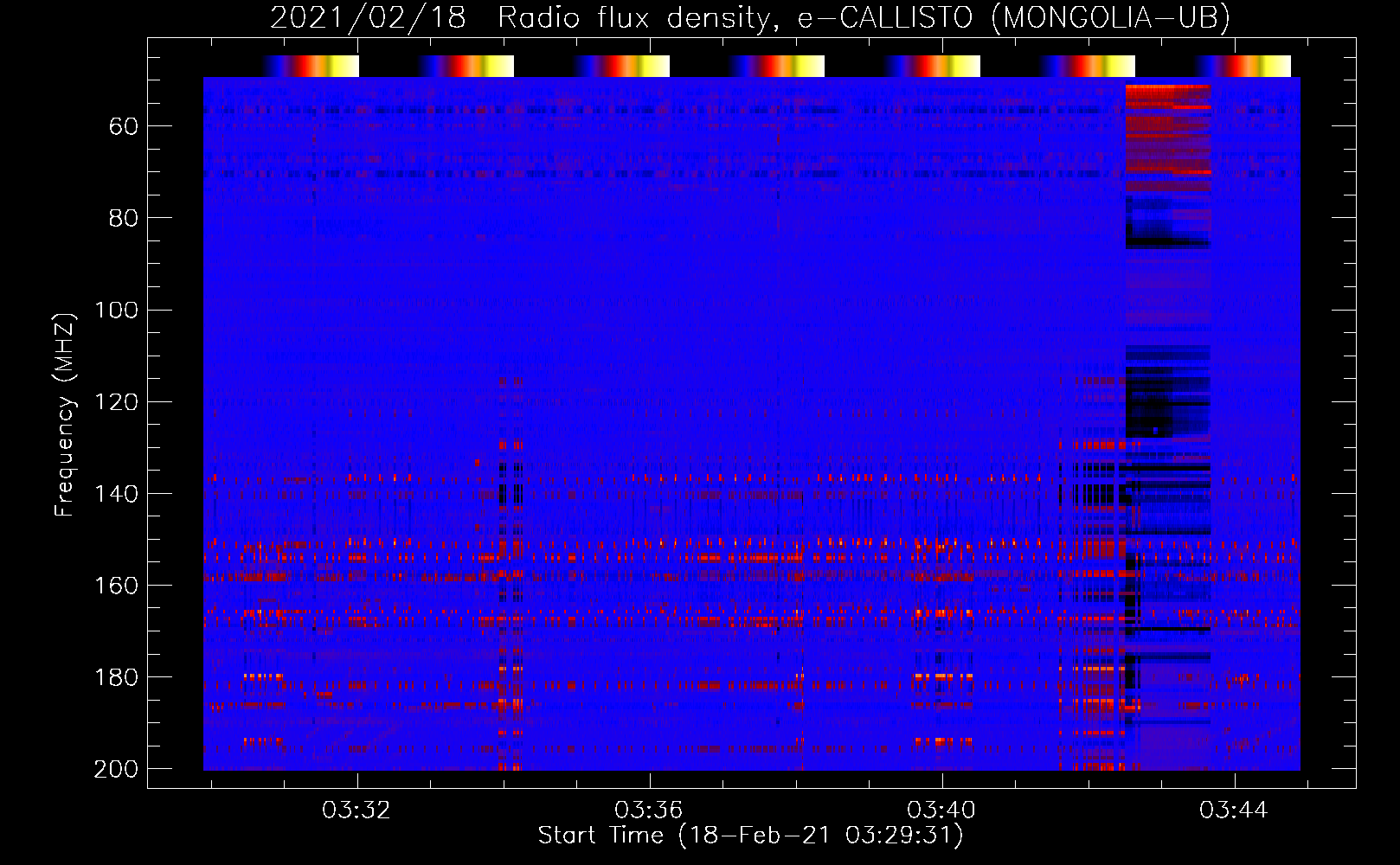Viewport: 1400px width, 865px height.
Task: Click the 80 frequency tick label
Action: (124, 218)
